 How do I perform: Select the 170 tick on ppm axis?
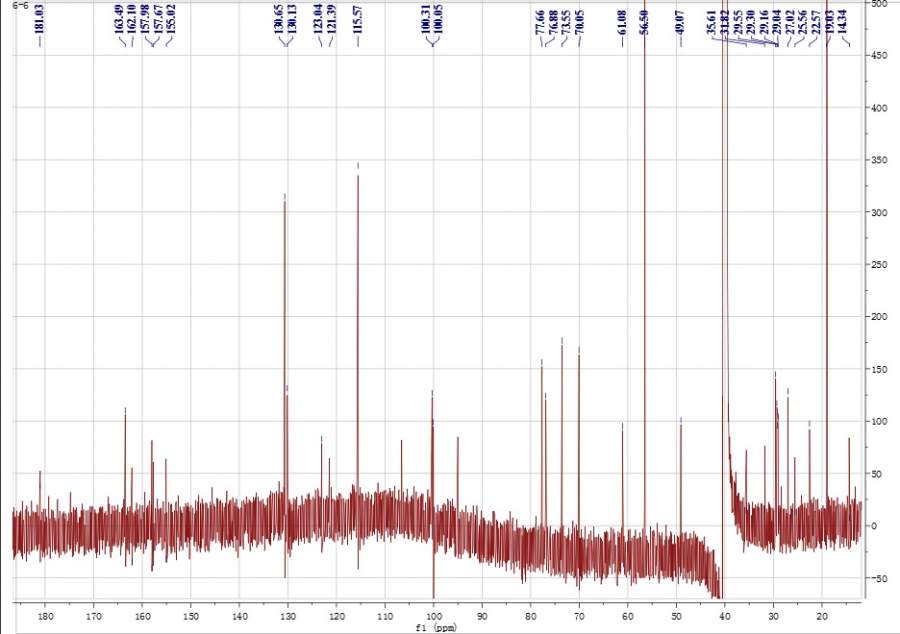(94, 617)
